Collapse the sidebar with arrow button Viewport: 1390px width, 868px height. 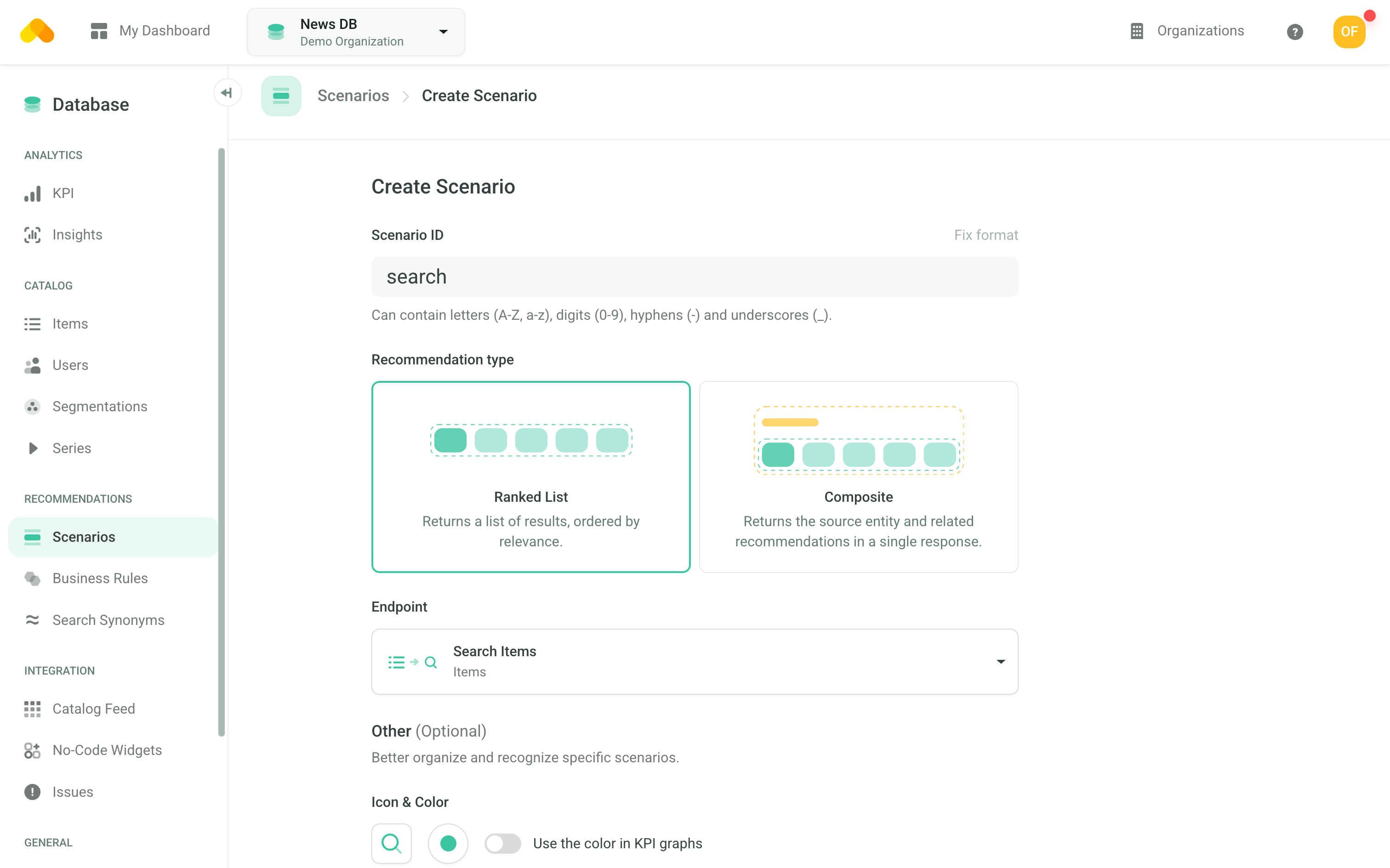pos(227,93)
